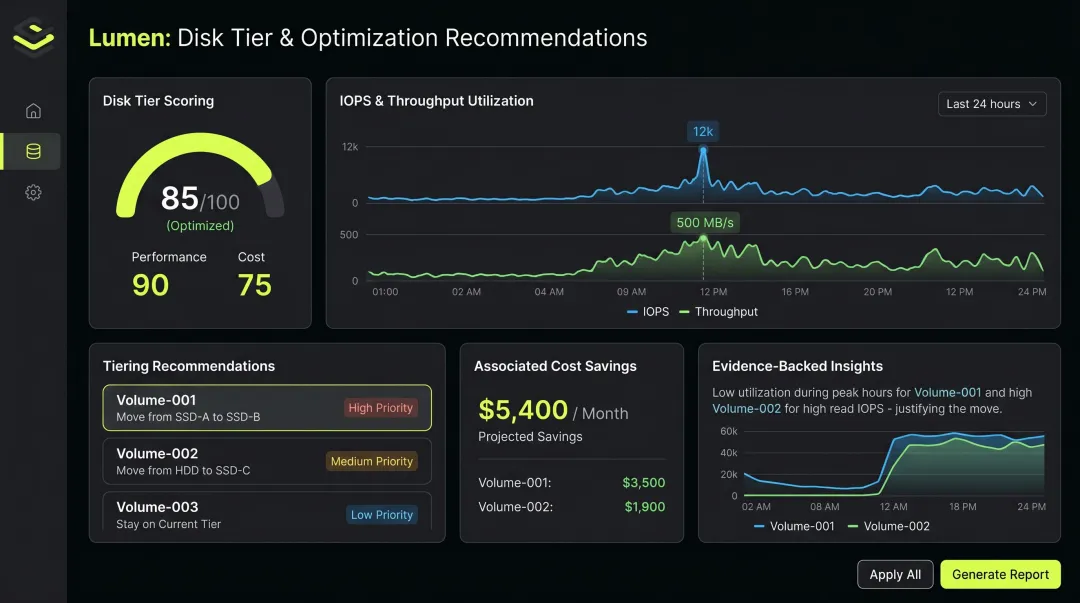Click the 18 PM label in insights chart
This screenshot has height=603, width=1080.
tap(962, 507)
